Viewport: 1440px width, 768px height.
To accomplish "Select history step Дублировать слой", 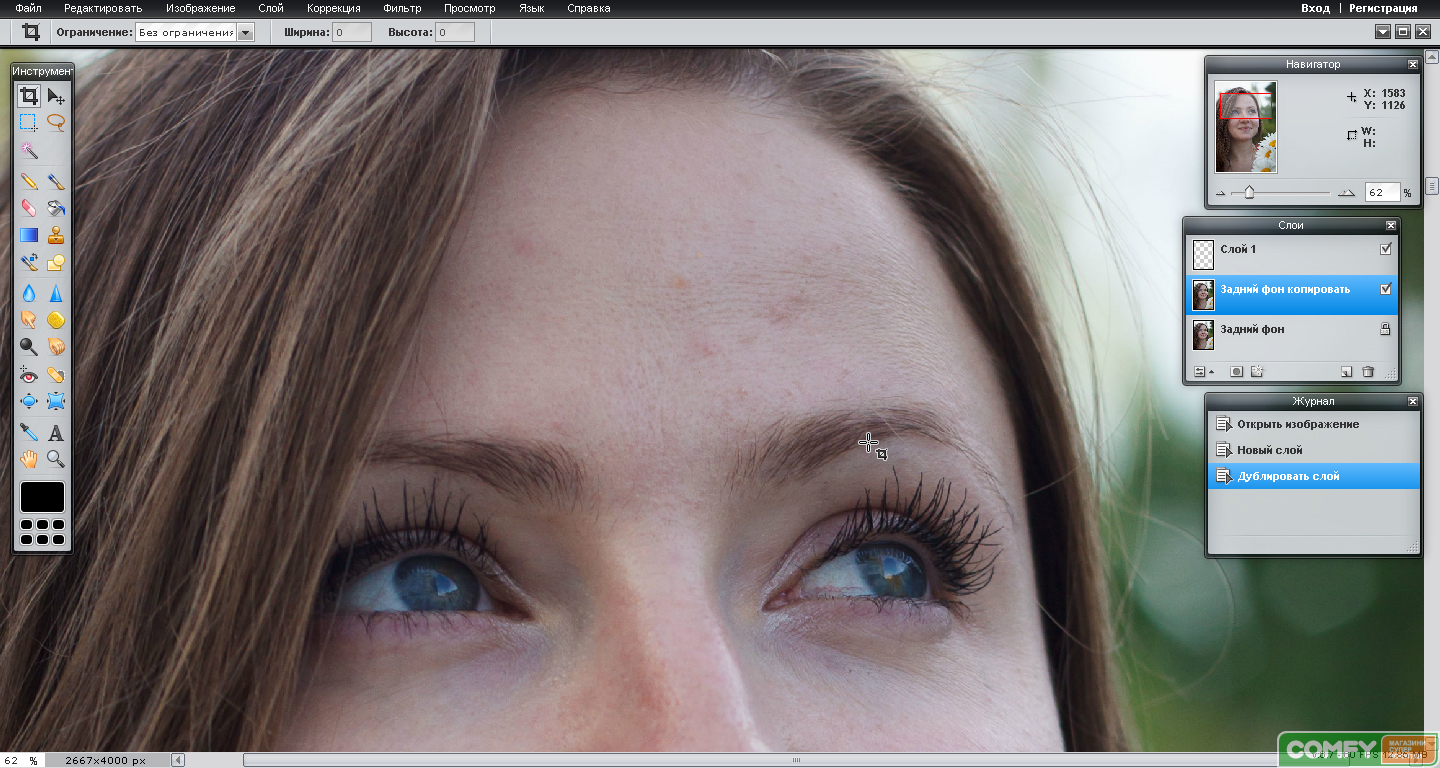I will click(x=1314, y=476).
